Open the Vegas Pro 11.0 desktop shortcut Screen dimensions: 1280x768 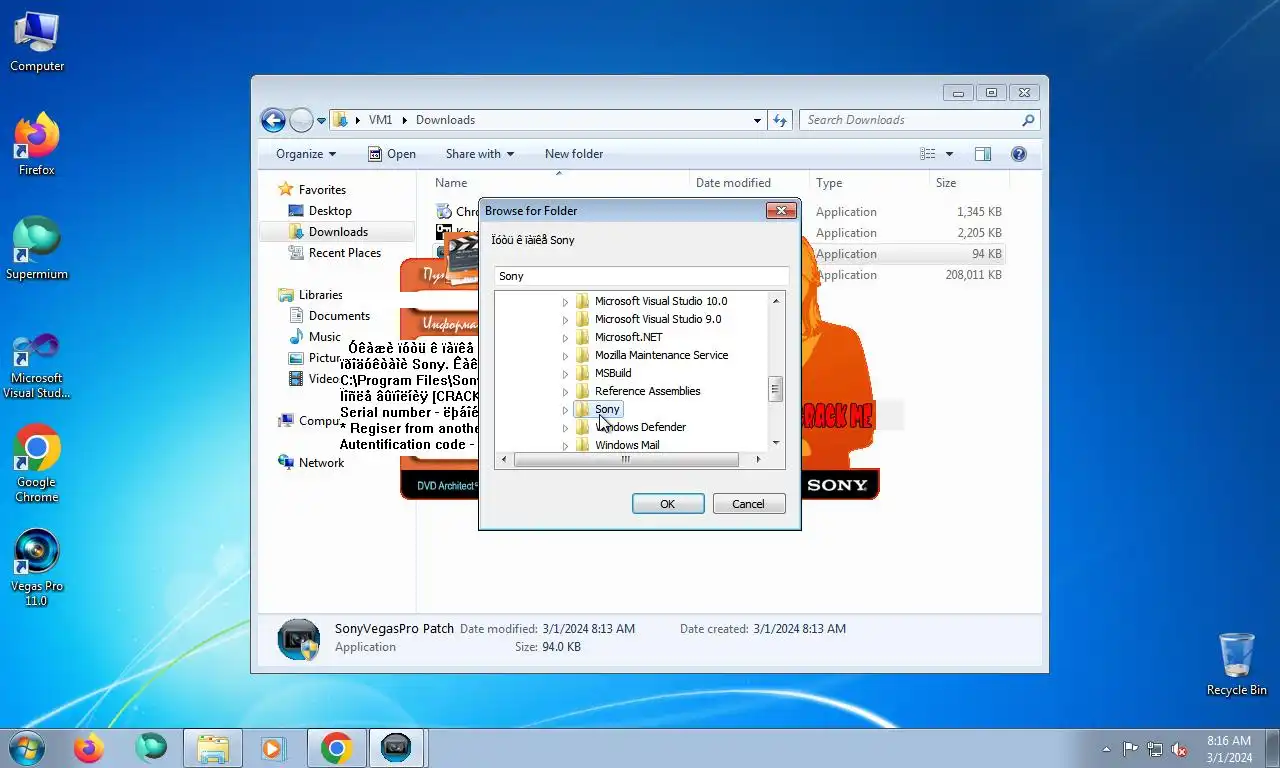pos(37,568)
